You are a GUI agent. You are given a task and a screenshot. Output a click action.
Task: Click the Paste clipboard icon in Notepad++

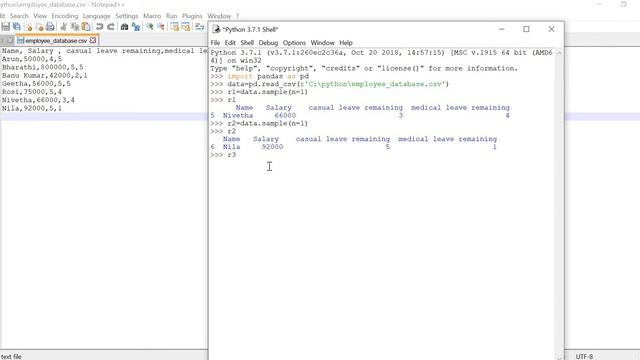click(x=86, y=27)
